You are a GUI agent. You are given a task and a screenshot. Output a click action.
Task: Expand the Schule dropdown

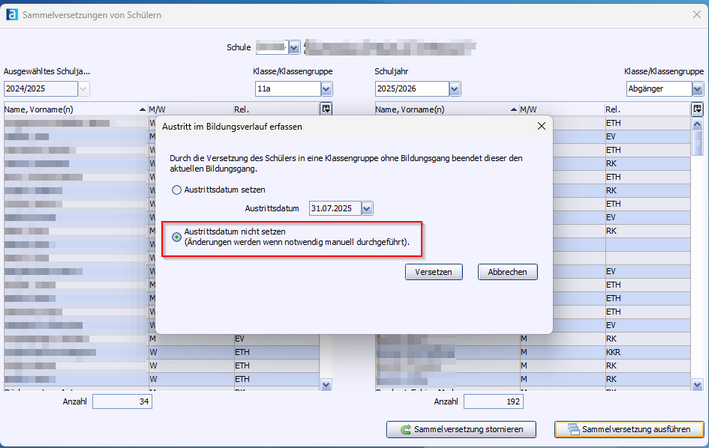tap(293, 47)
